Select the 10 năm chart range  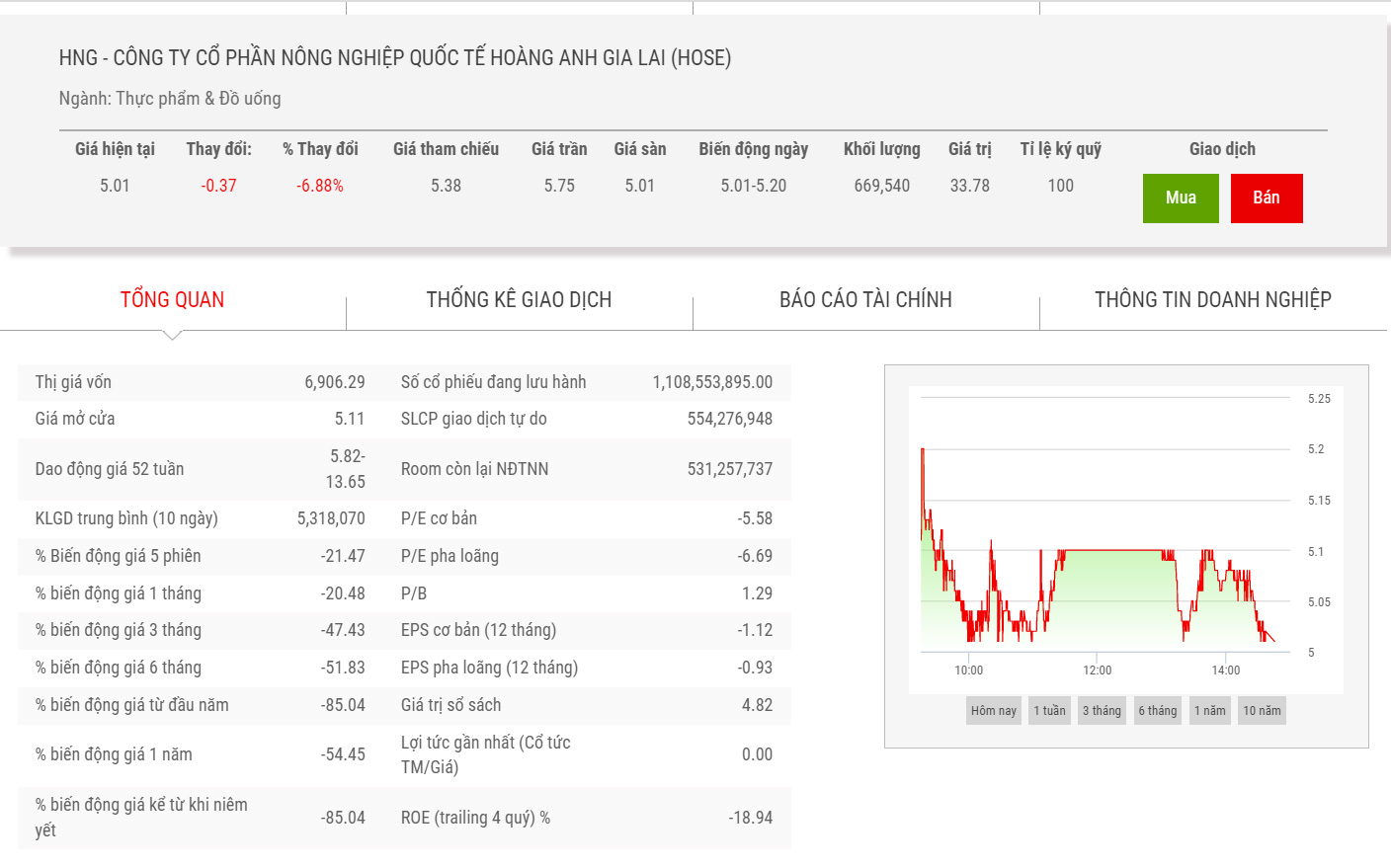(x=1262, y=711)
